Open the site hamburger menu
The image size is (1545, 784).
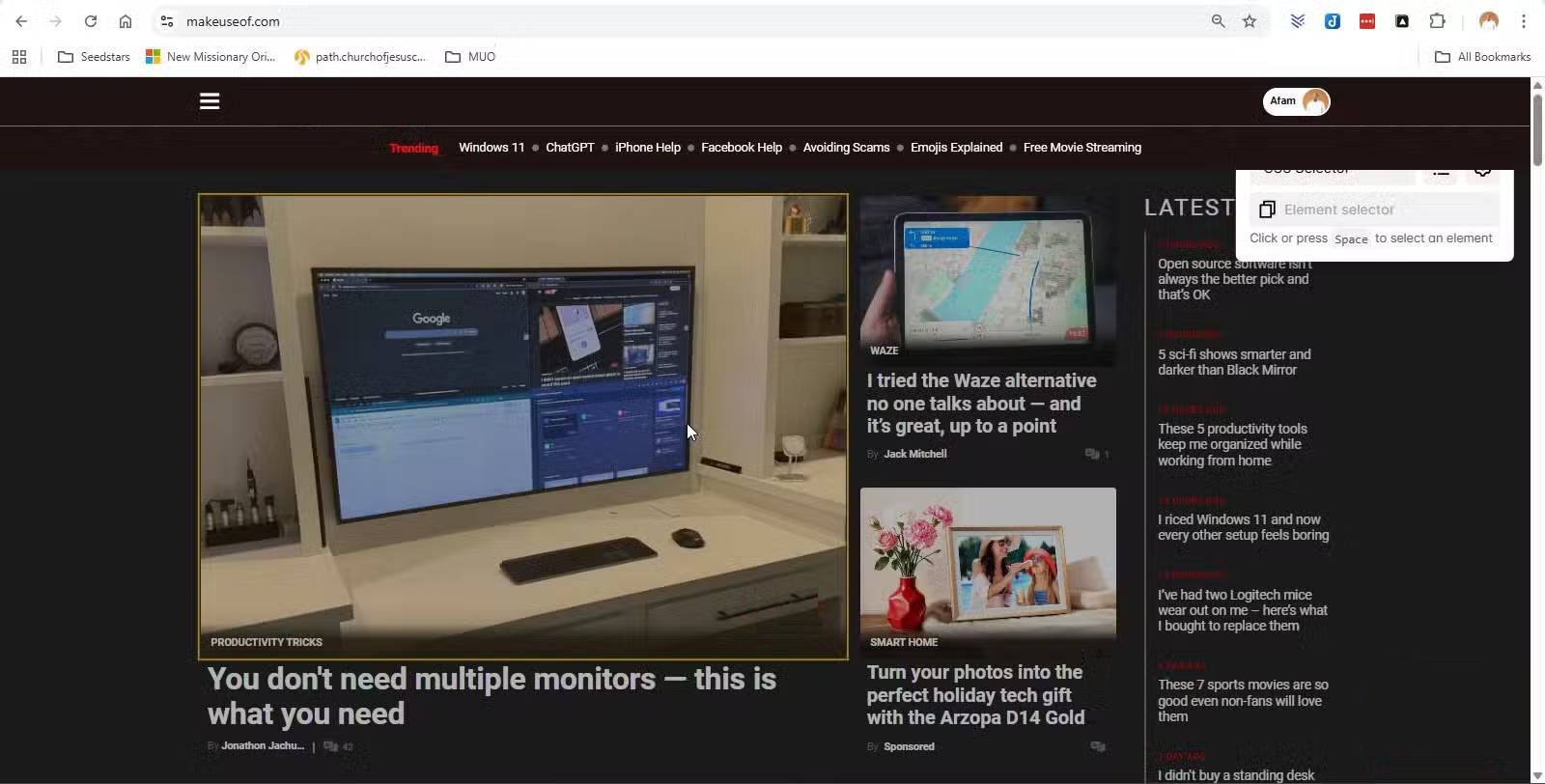210,101
